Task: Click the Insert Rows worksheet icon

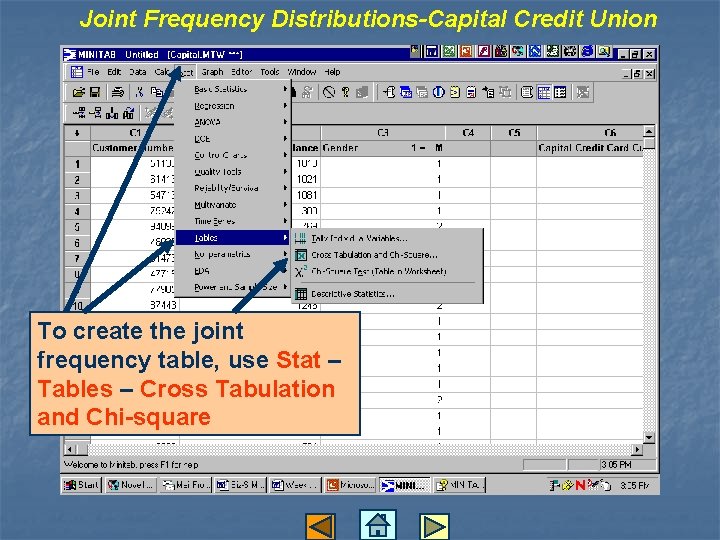Action: click(96, 112)
